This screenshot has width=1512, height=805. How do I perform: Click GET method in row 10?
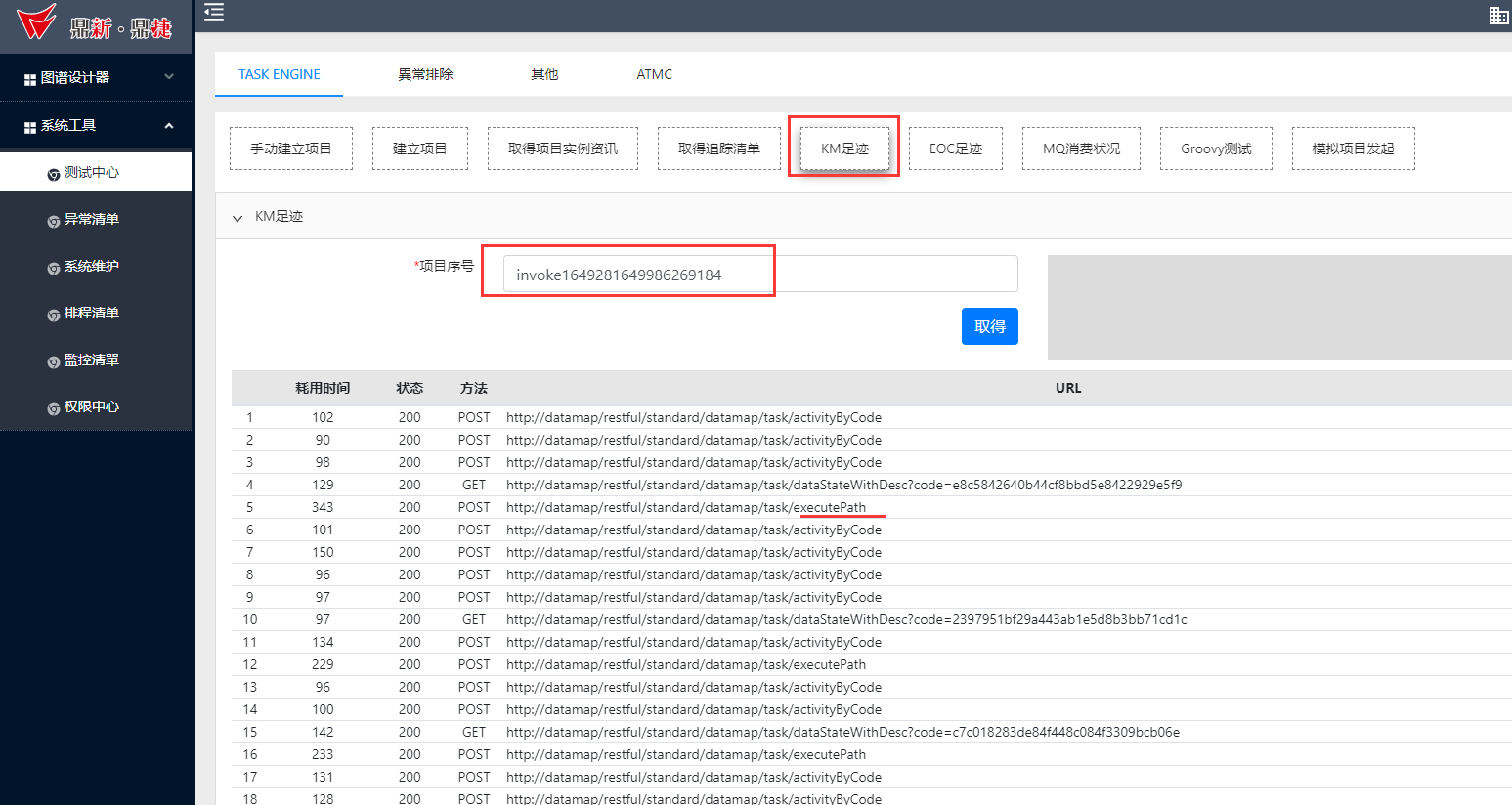[x=474, y=619]
